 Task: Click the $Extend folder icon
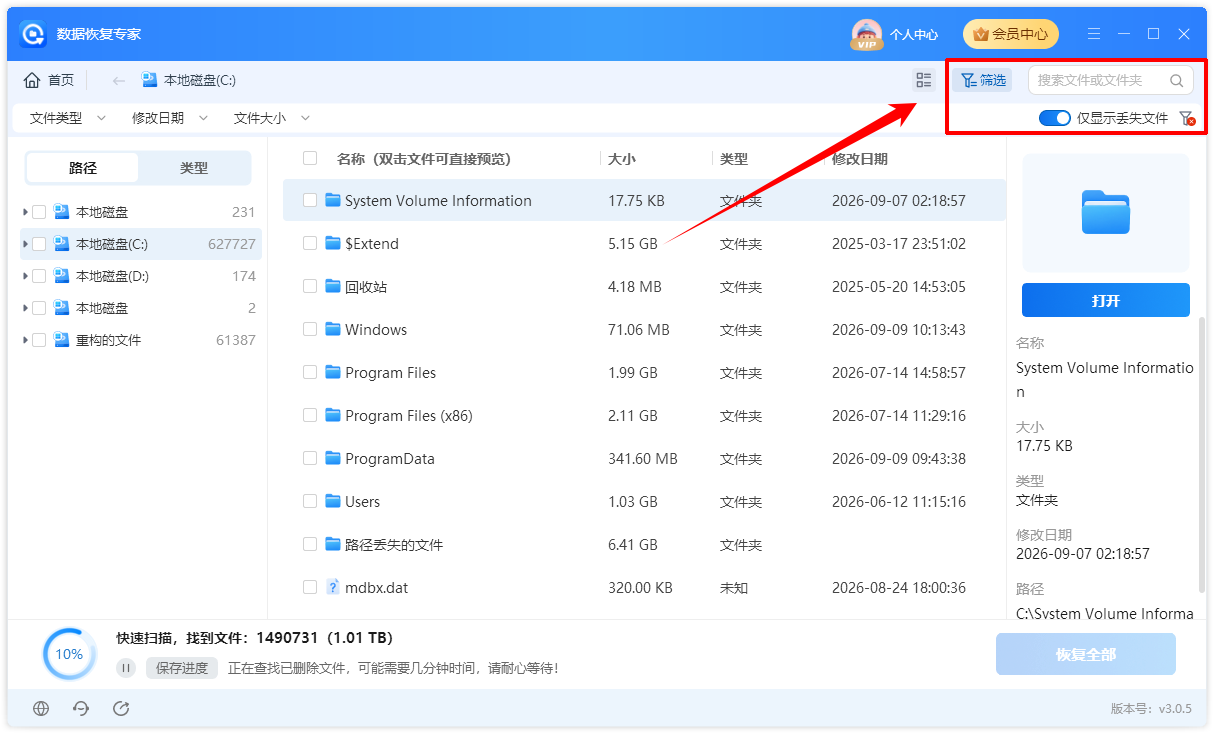tap(334, 243)
